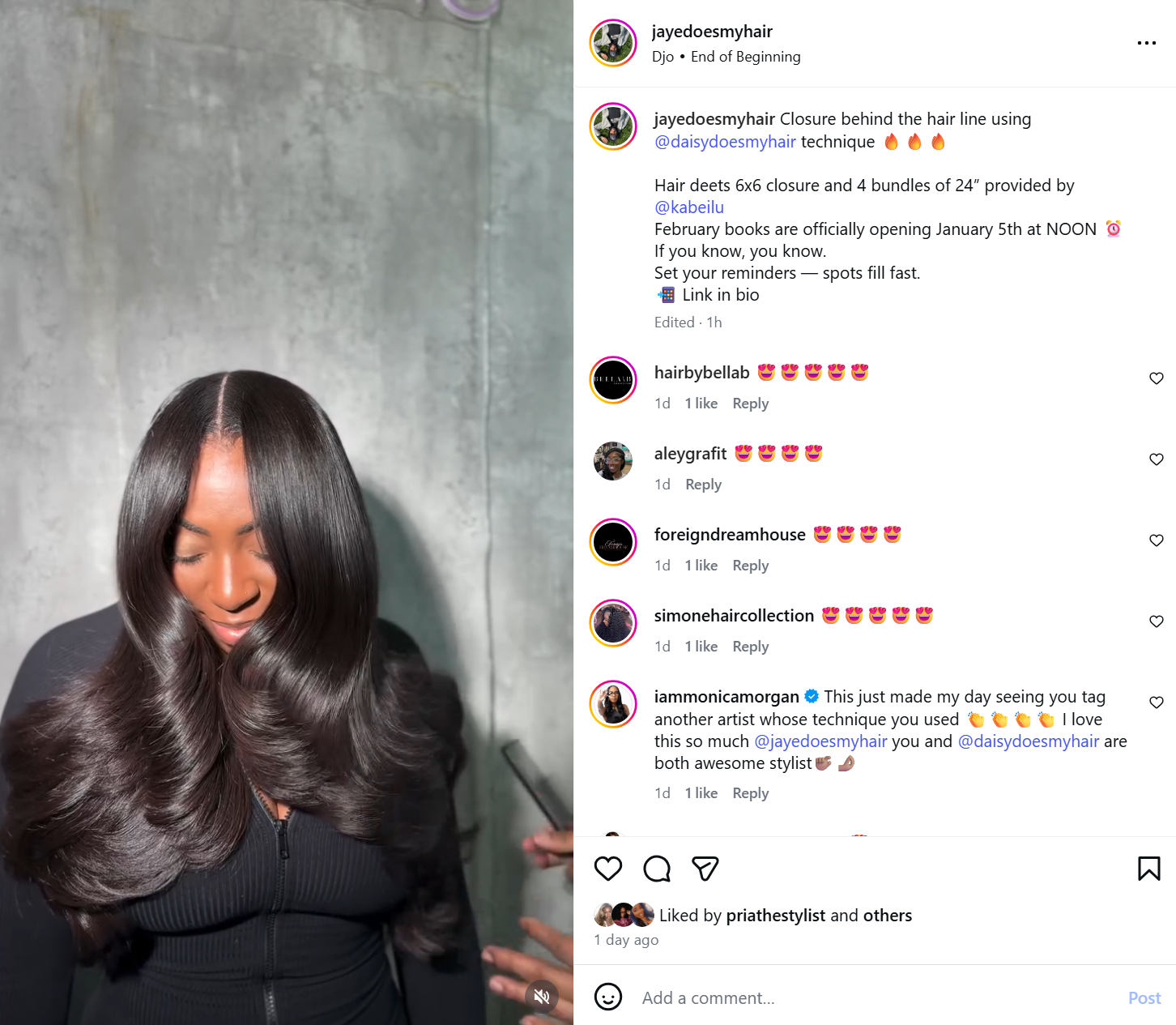This screenshot has width=1176, height=1025.
Task: Like the post with the heart icon
Action: [608, 869]
